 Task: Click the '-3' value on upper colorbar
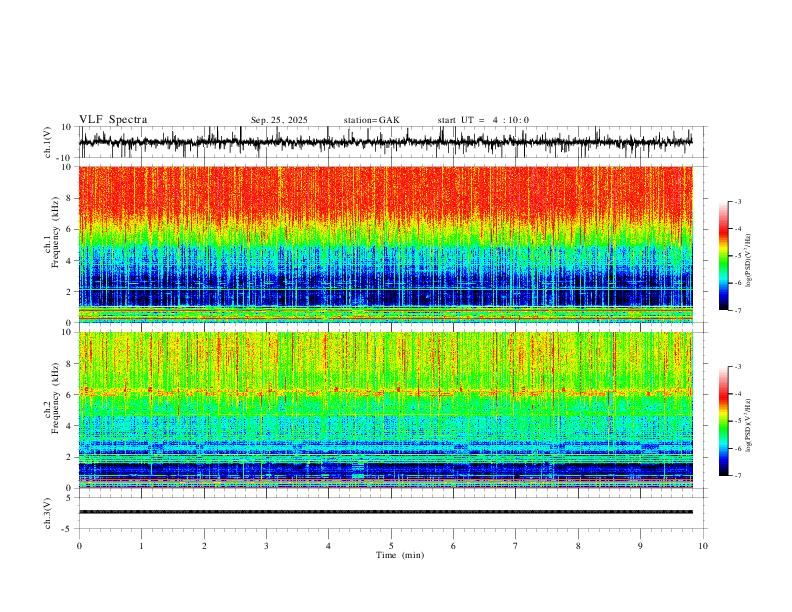pos(737,201)
